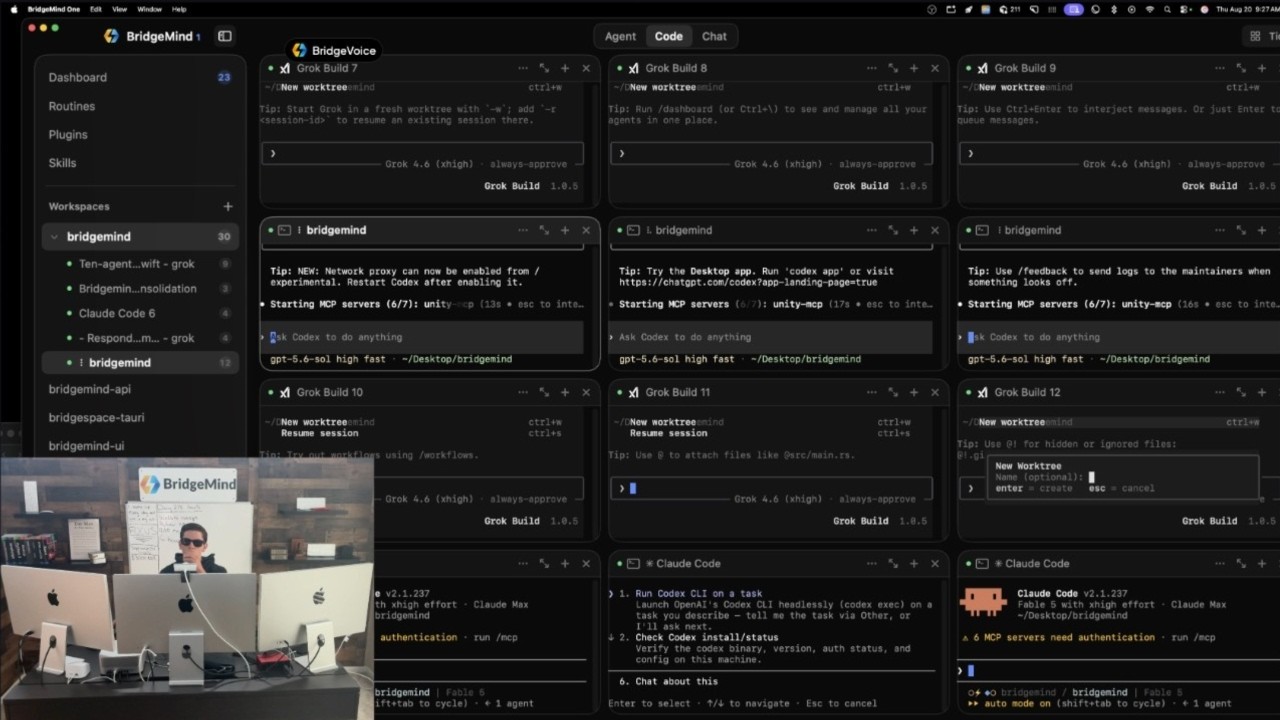Click plus icon in Grok Build 8 header
Image resolution: width=1280 pixels, height=720 pixels.
(x=914, y=68)
